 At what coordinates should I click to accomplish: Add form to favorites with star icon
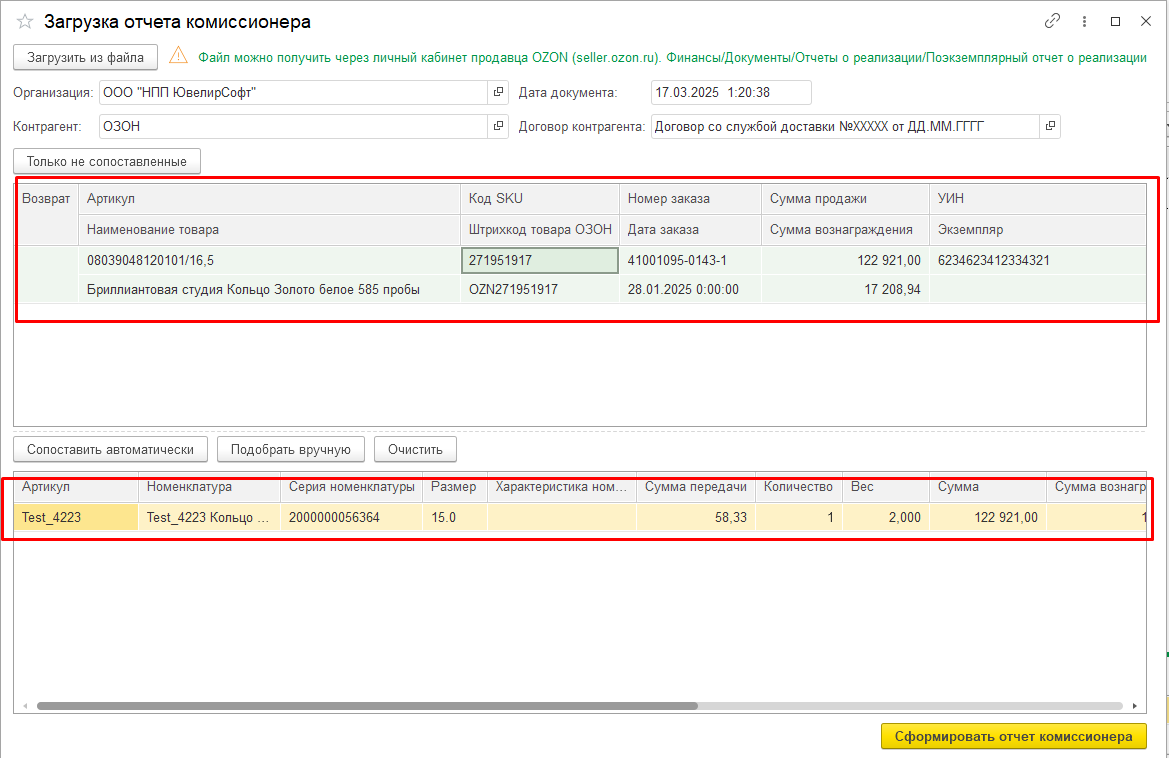click(x=25, y=22)
